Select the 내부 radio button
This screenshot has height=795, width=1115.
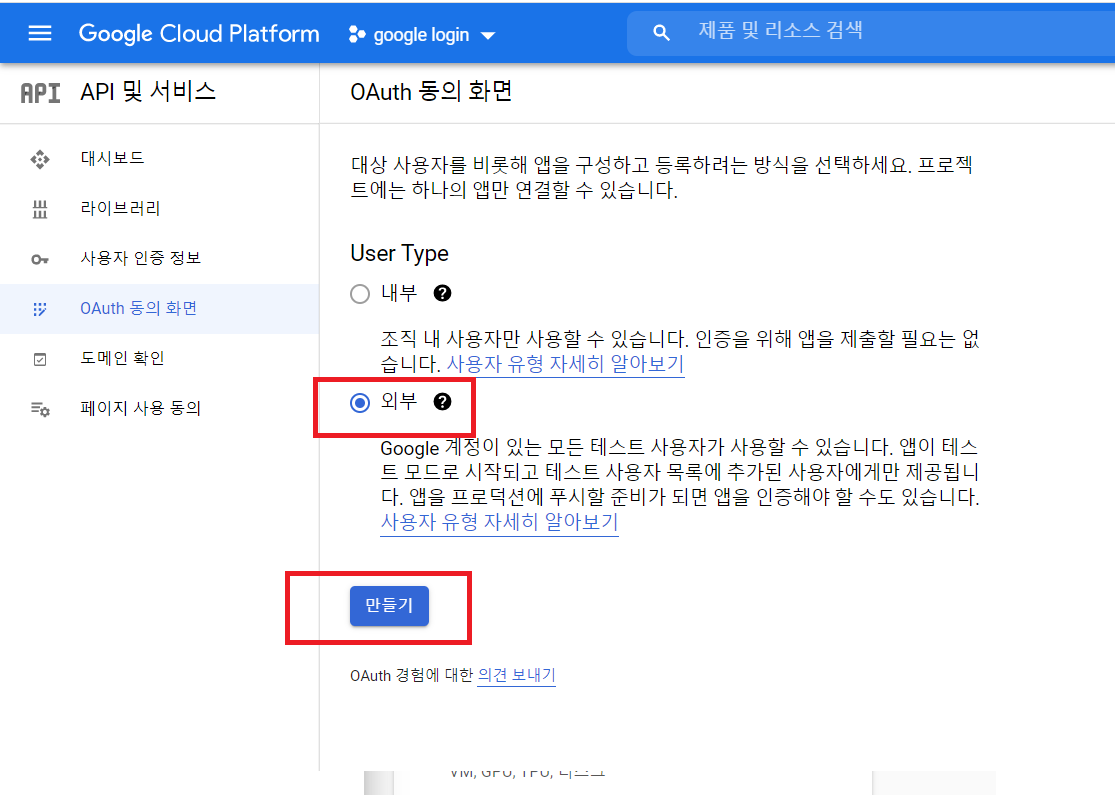[x=360, y=294]
